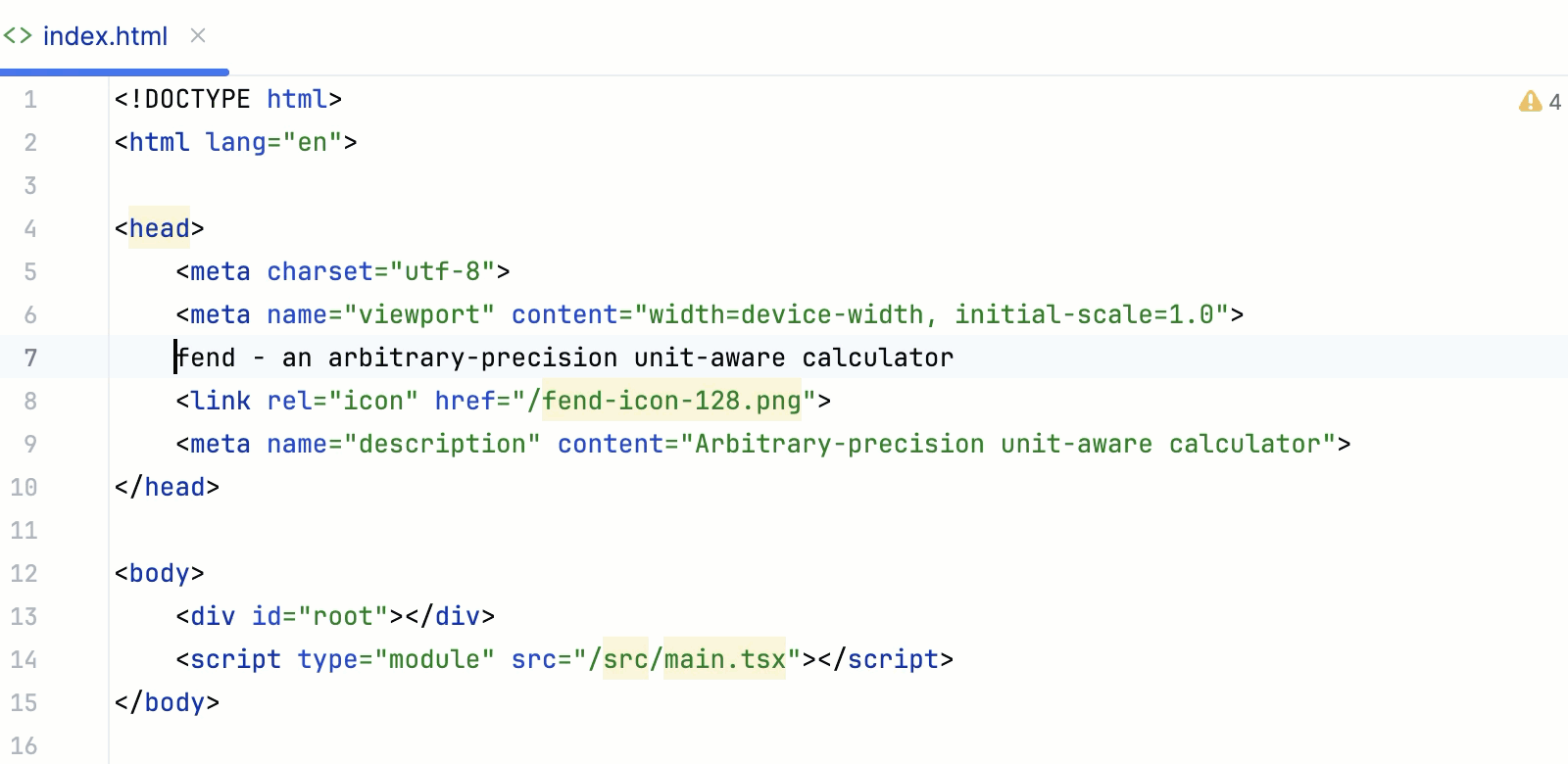Click the closing body tag on line 15
Viewport: 1568px width, 764px height.
point(167,702)
